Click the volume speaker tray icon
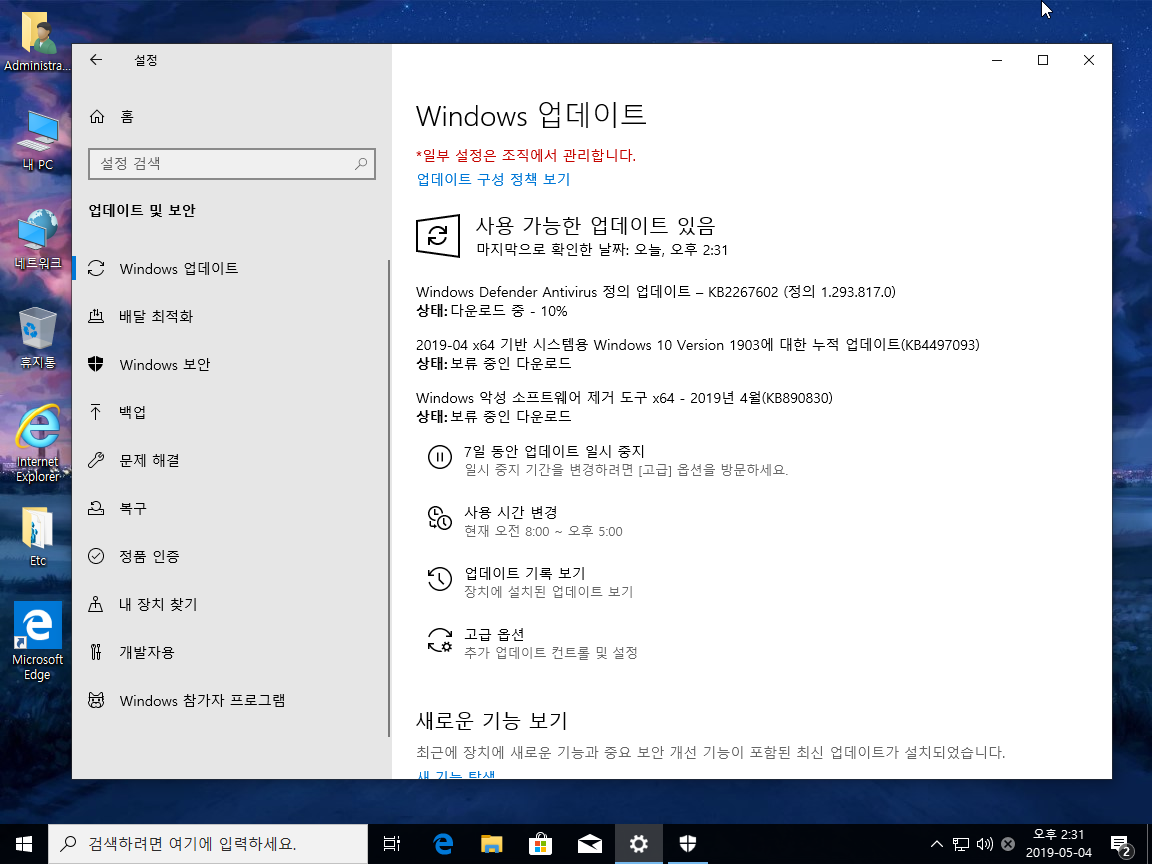 [x=984, y=844]
